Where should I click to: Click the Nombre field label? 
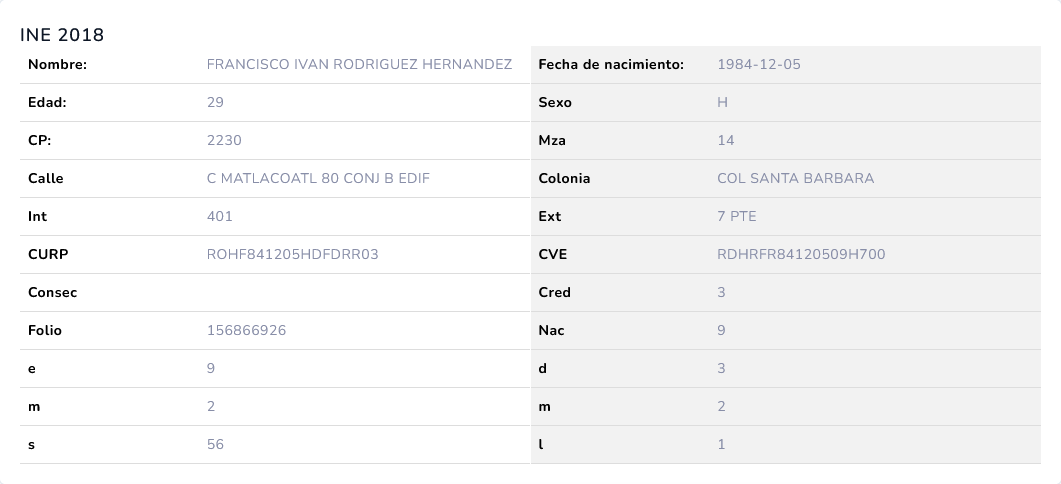click(x=58, y=65)
